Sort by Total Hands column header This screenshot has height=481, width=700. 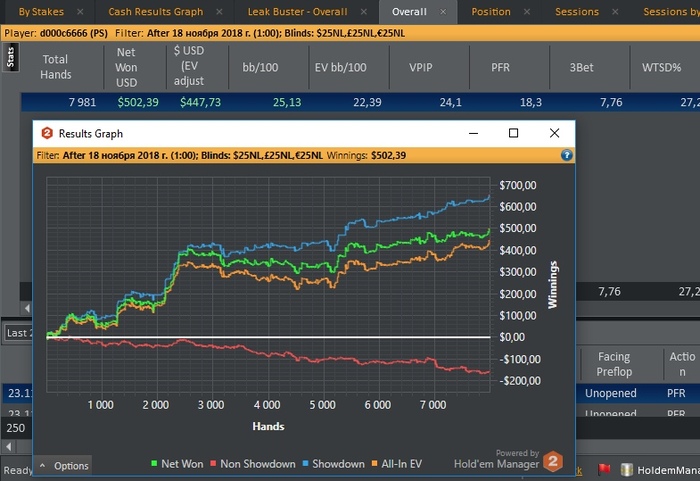point(55,67)
